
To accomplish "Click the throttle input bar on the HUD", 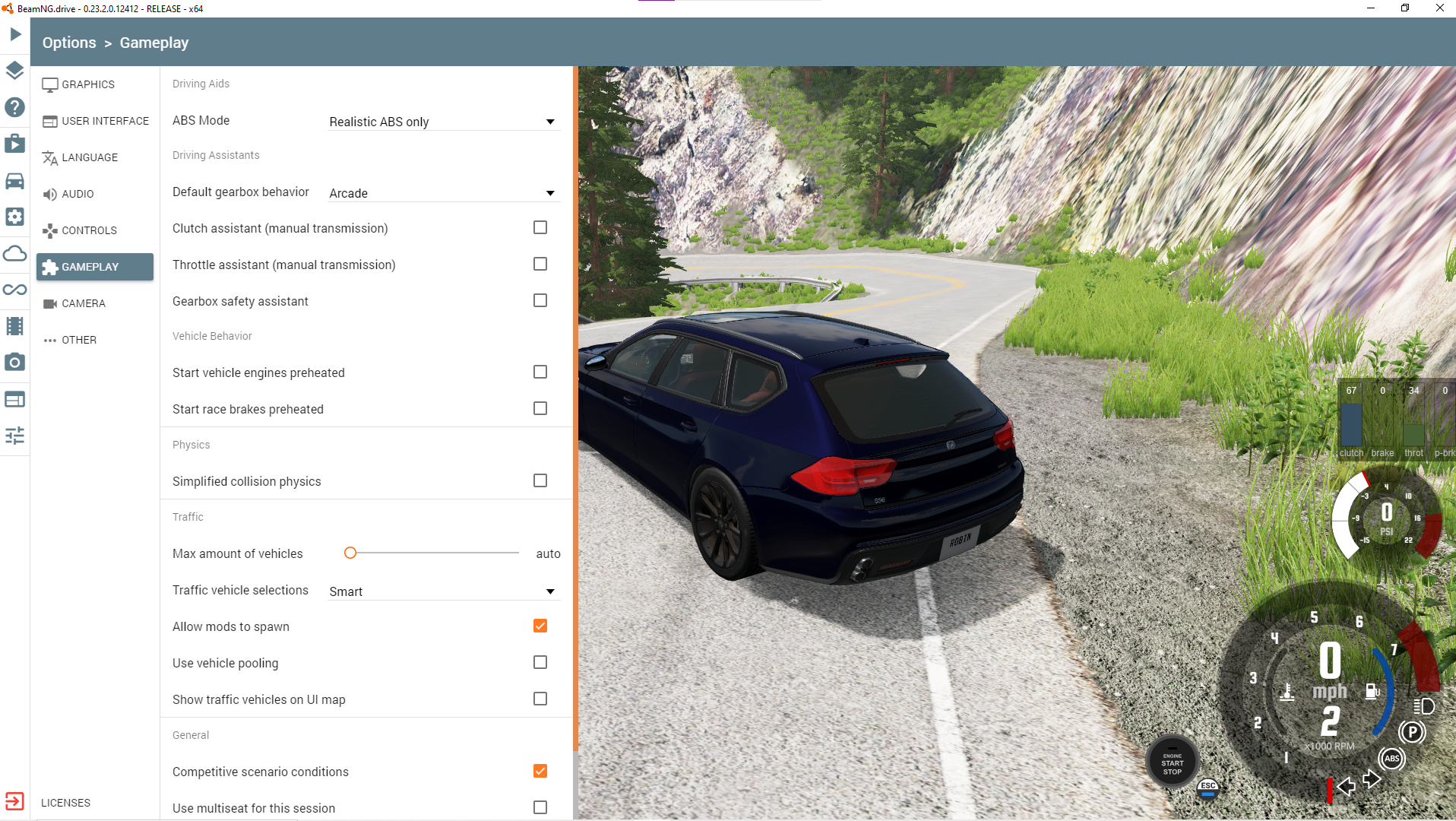I will tap(1413, 435).
